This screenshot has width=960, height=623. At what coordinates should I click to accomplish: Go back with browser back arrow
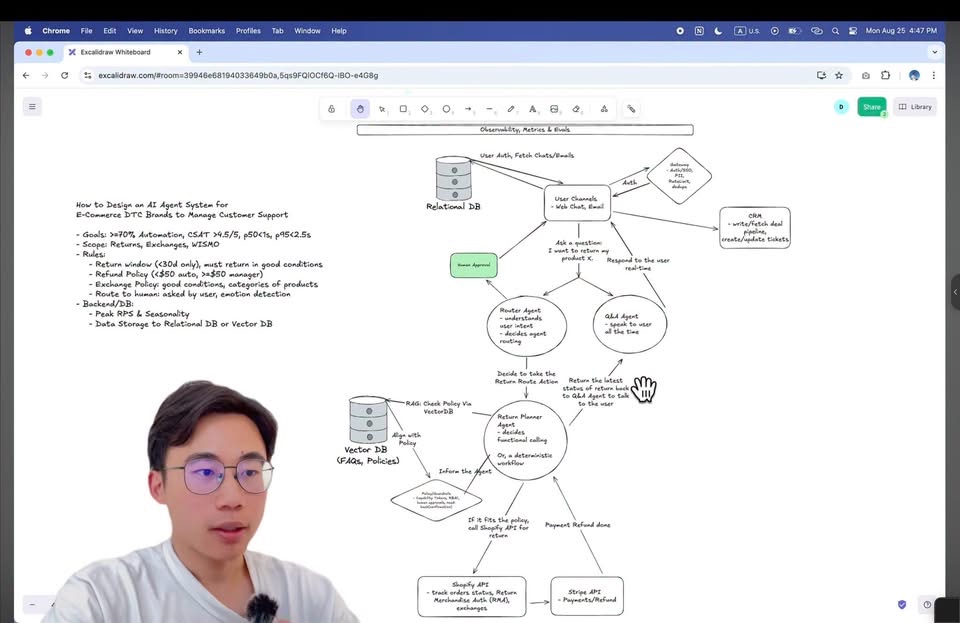pos(26,75)
